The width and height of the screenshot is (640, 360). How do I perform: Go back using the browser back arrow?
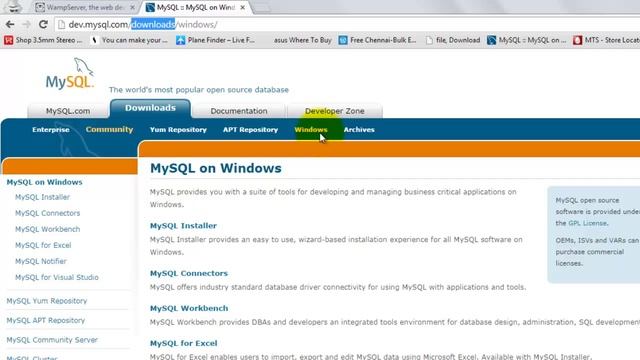[10, 24]
